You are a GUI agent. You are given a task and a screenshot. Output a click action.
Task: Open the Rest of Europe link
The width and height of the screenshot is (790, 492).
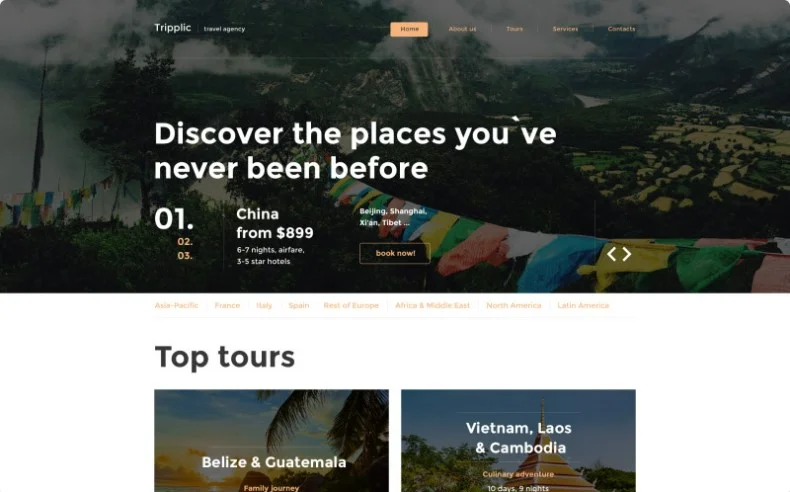pyautogui.click(x=351, y=305)
